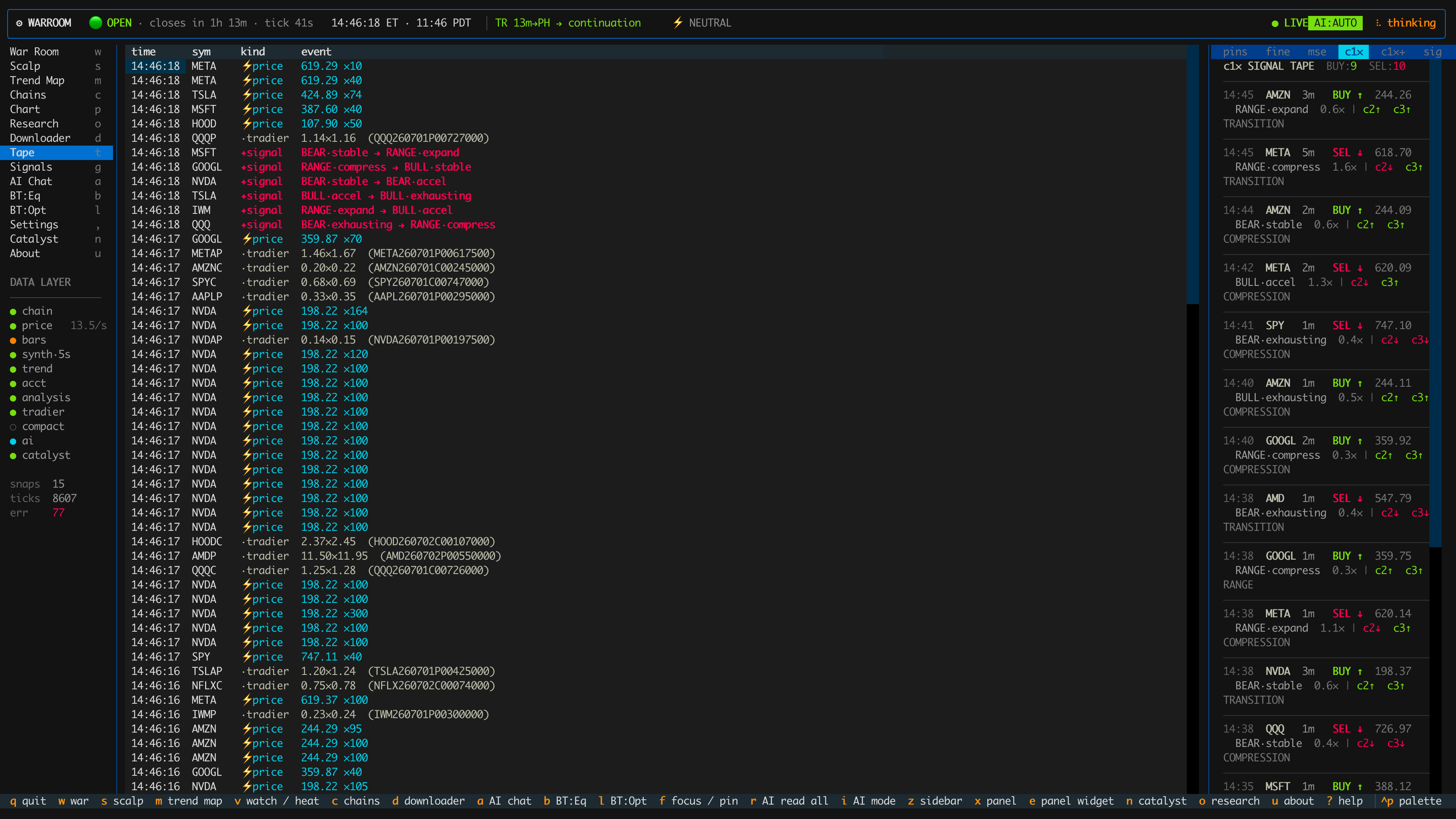Click lightning icon in HOOD 107.90 price row
The image size is (1456, 819).
click(x=246, y=124)
